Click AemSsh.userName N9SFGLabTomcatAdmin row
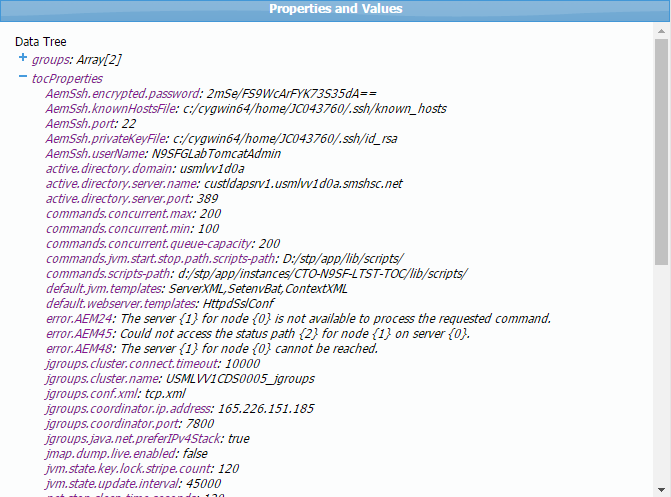This screenshot has height=497, width=671. (x=163, y=154)
